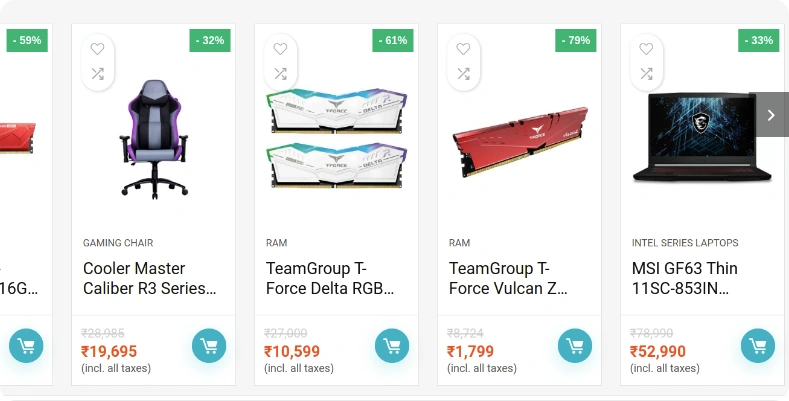Open TeamGroup T-Force Vulcan Z title link
789x401 pixels.
[508, 279]
